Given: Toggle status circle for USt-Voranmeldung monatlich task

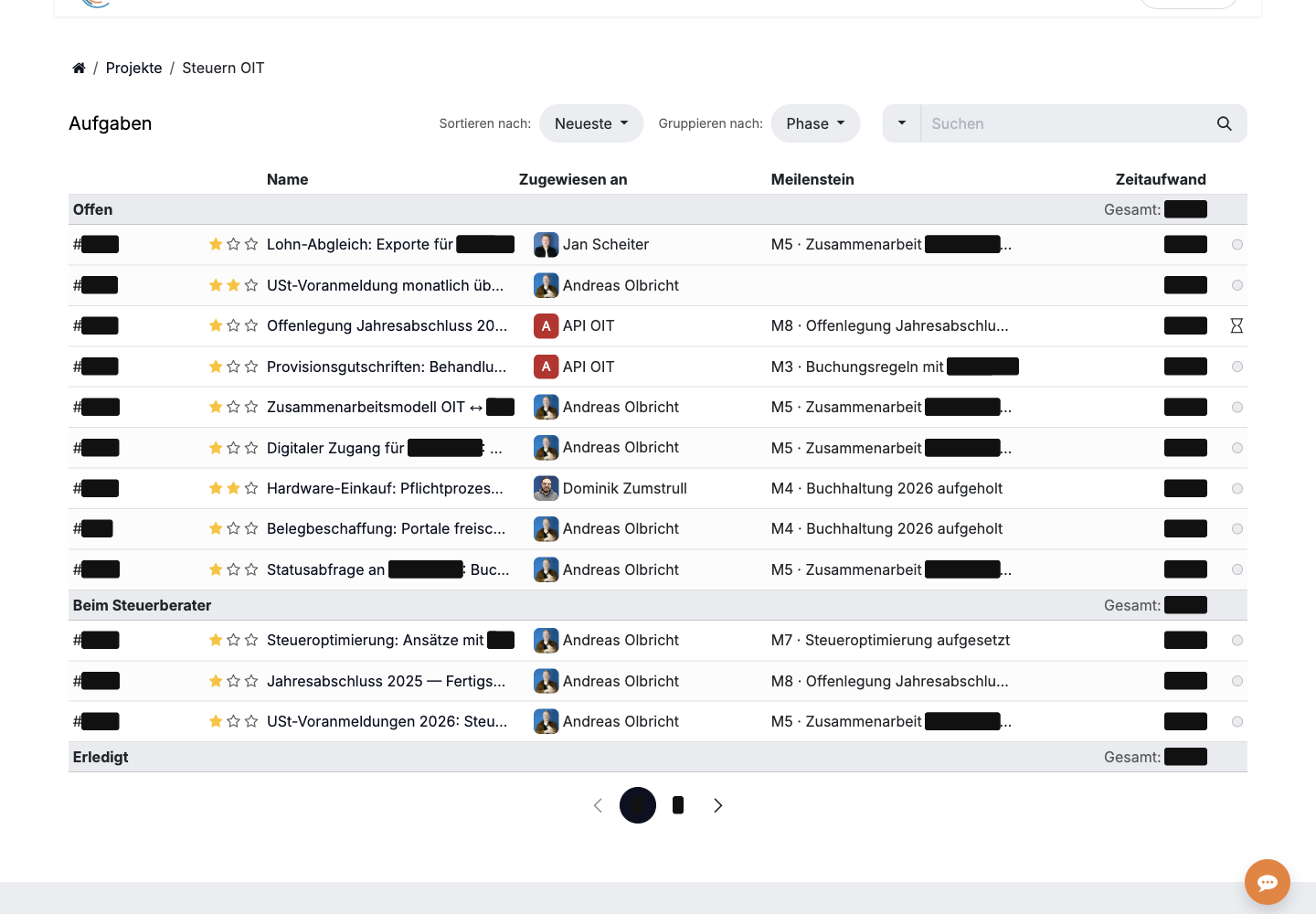Looking at the screenshot, I should click(x=1237, y=285).
